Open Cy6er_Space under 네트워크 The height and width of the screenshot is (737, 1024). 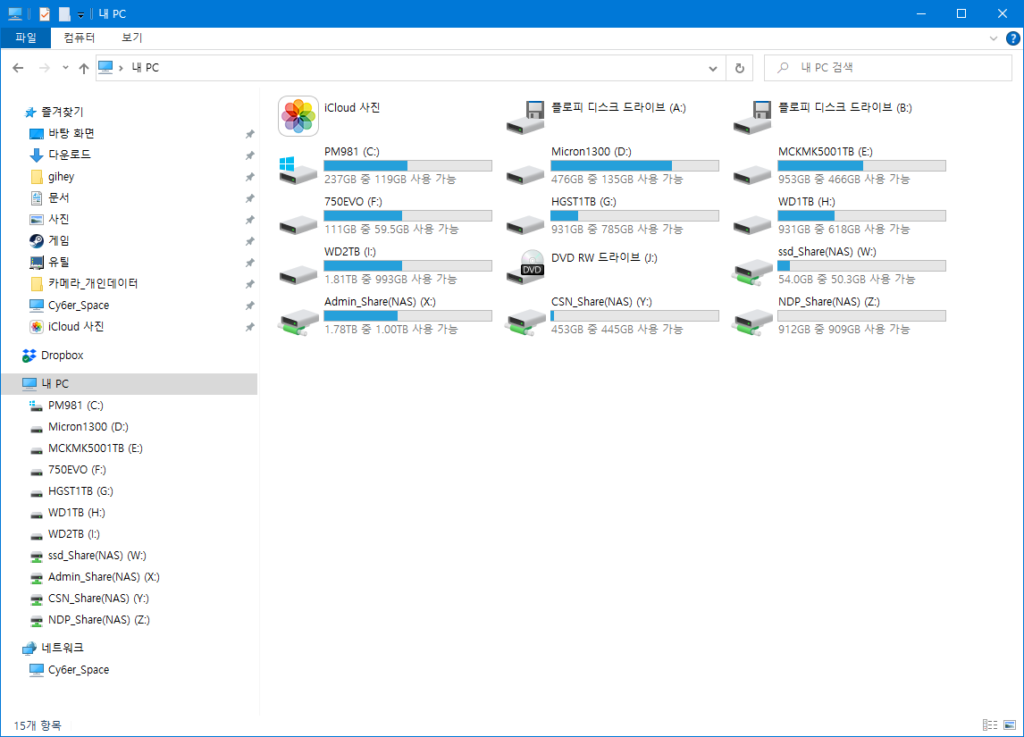[x=78, y=670]
